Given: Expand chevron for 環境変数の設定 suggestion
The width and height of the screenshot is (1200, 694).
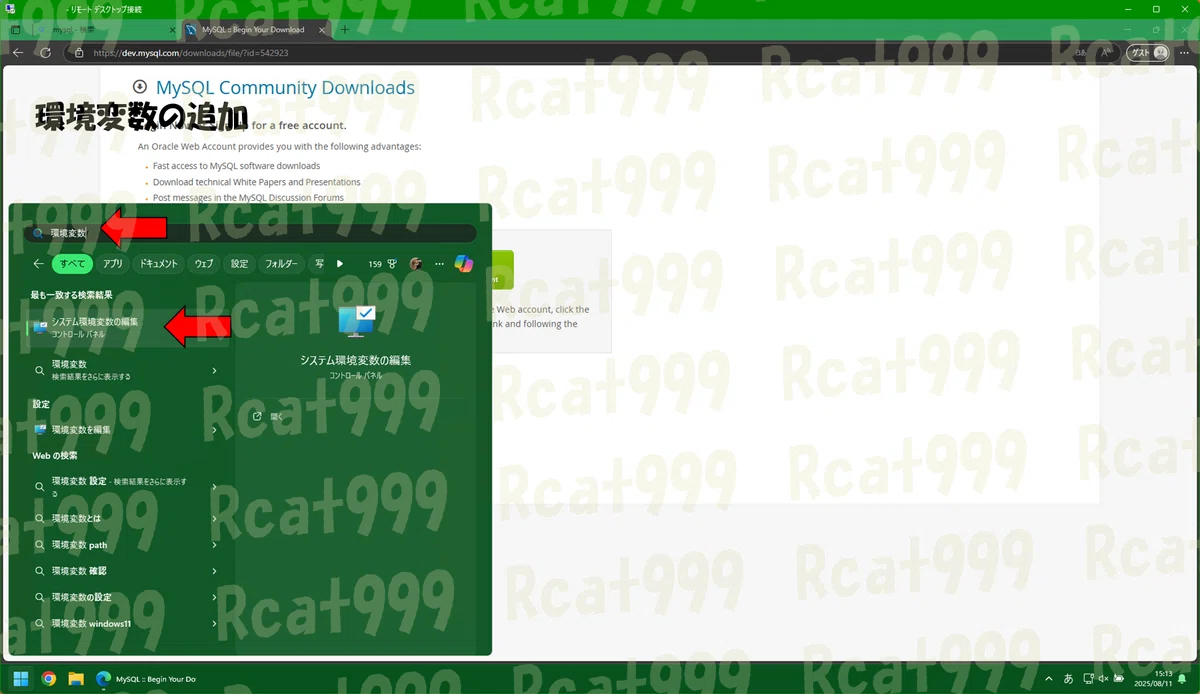Looking at the screenshot, I should click(215, 597).
